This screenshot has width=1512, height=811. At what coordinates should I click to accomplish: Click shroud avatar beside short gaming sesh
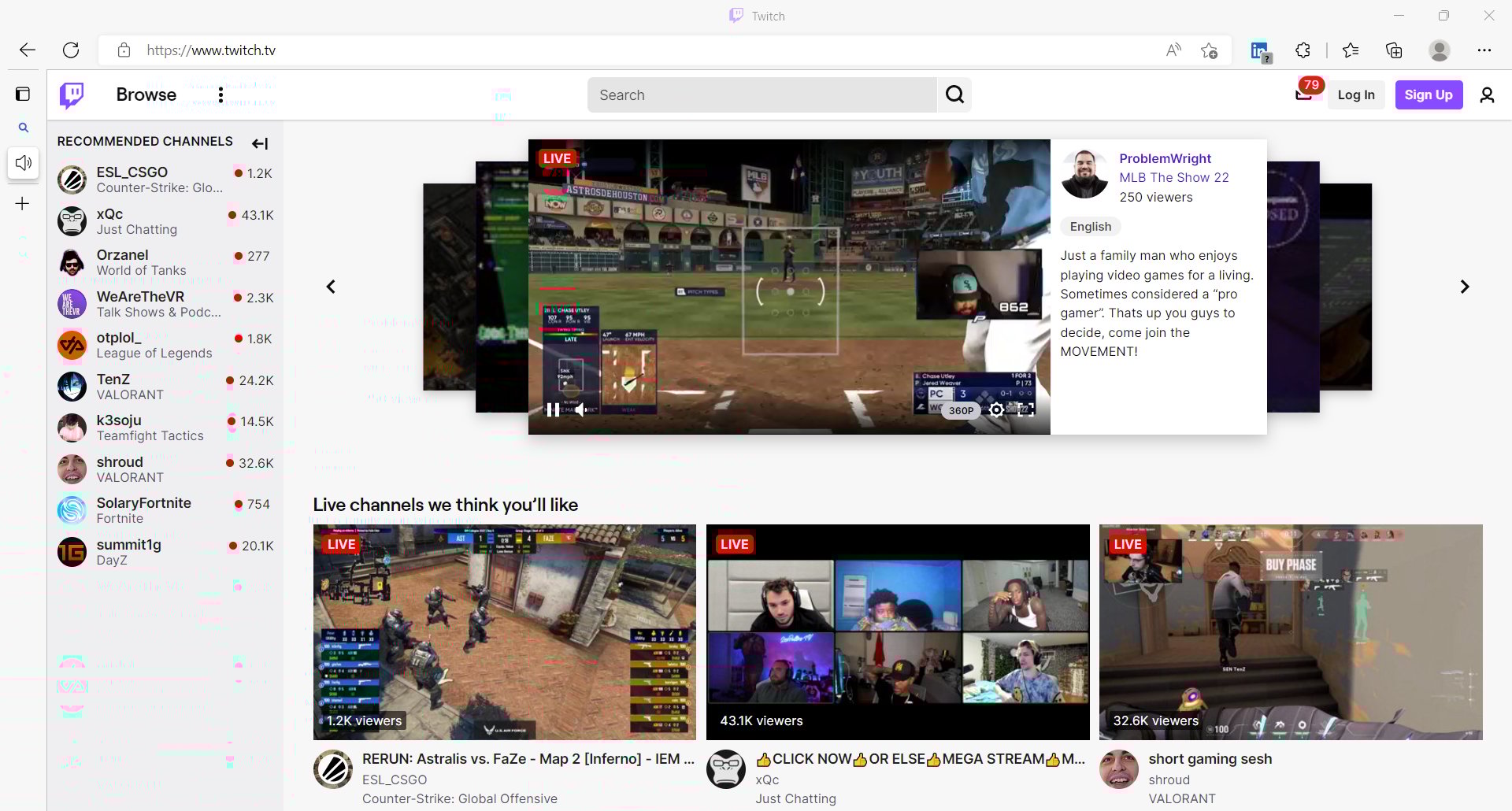click(1119, 769)
